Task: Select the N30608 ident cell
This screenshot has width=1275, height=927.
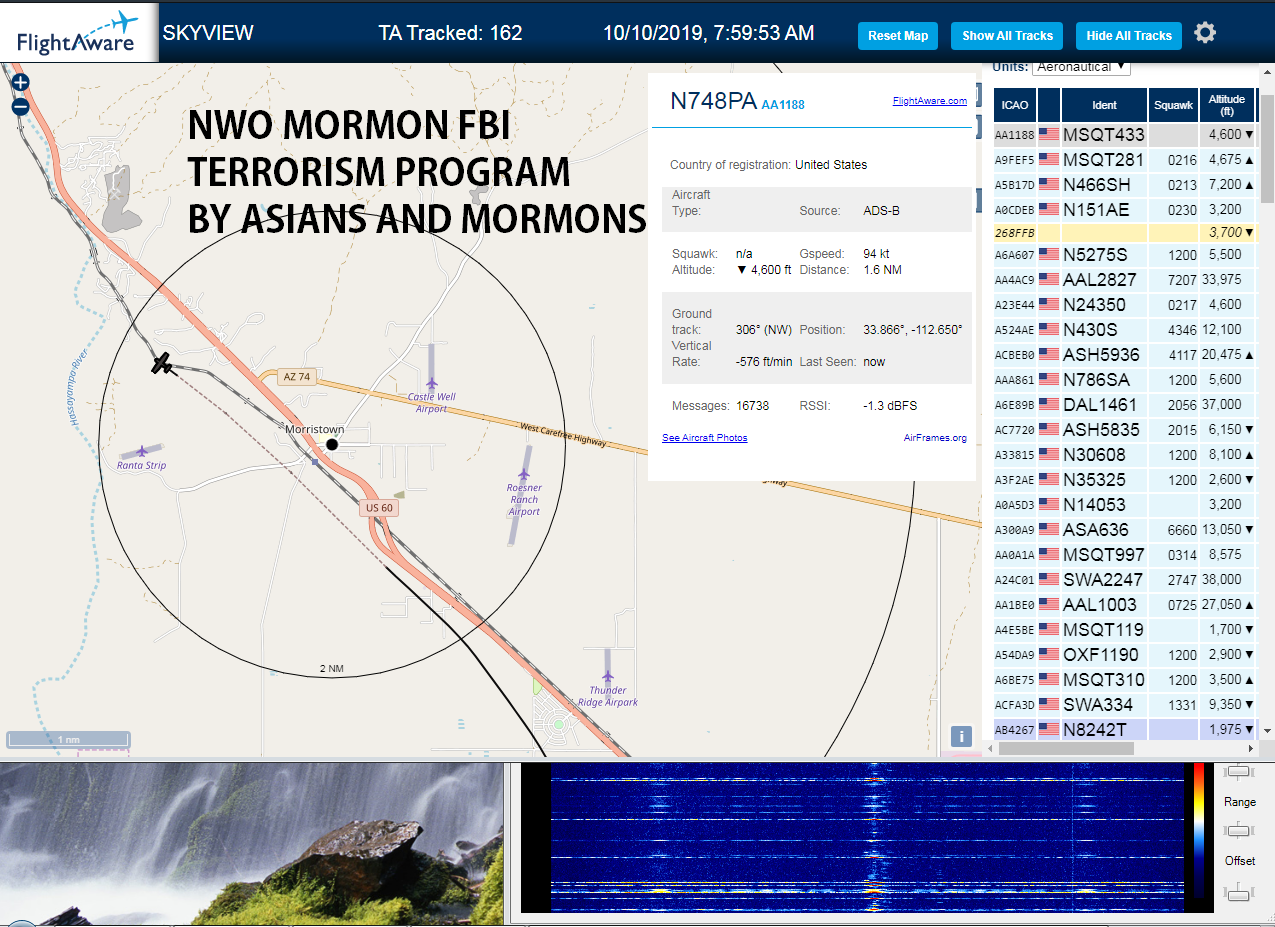Action: pyautogui.click(x=1104, y=454)
